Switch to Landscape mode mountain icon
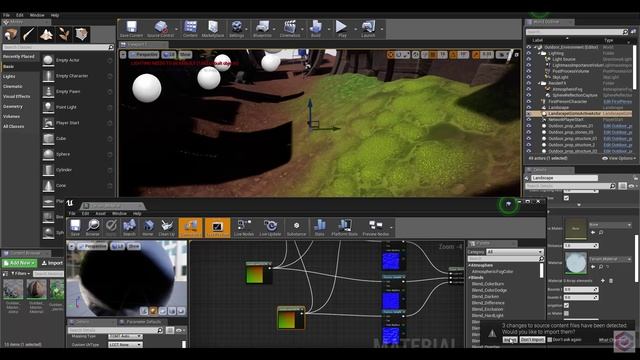The width and height of the screenshot is (640, 360). pyautogui.click(x=46, y=34)
